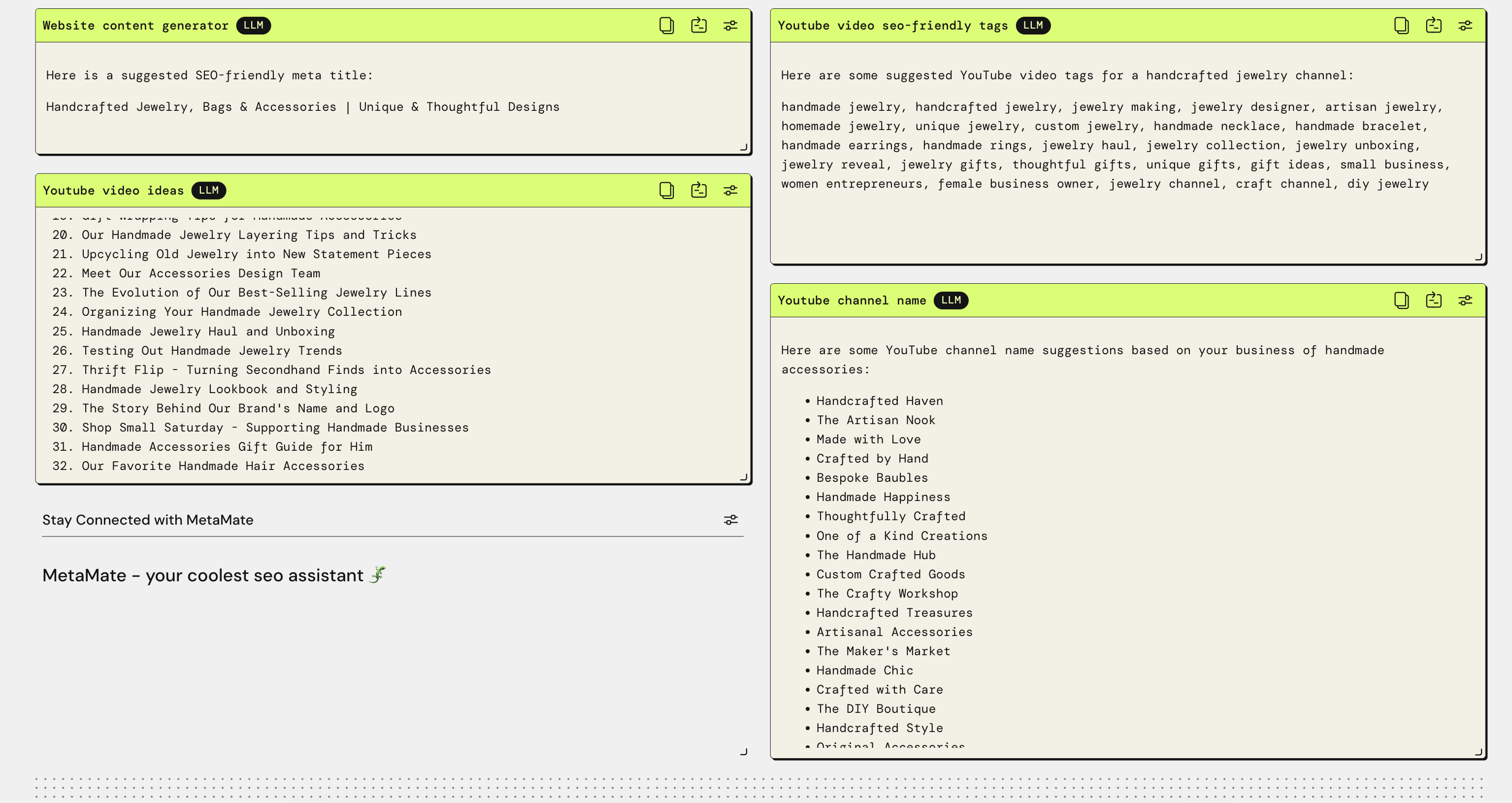
Task: Open settings sliders for Youtube video ideas
Action: click(x=730, y=190)
